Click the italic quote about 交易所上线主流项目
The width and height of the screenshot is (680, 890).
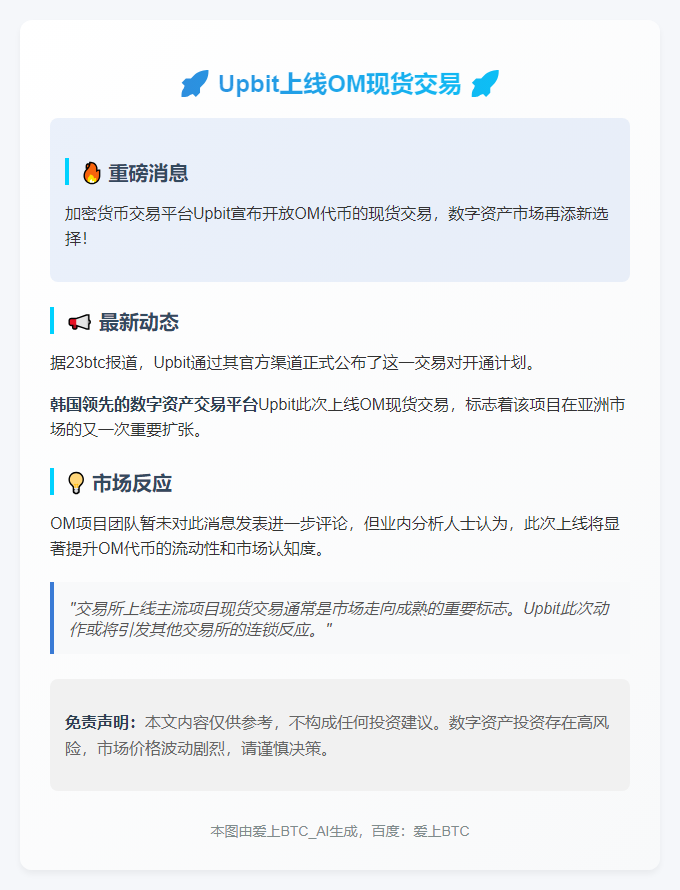tap(339, 619)
